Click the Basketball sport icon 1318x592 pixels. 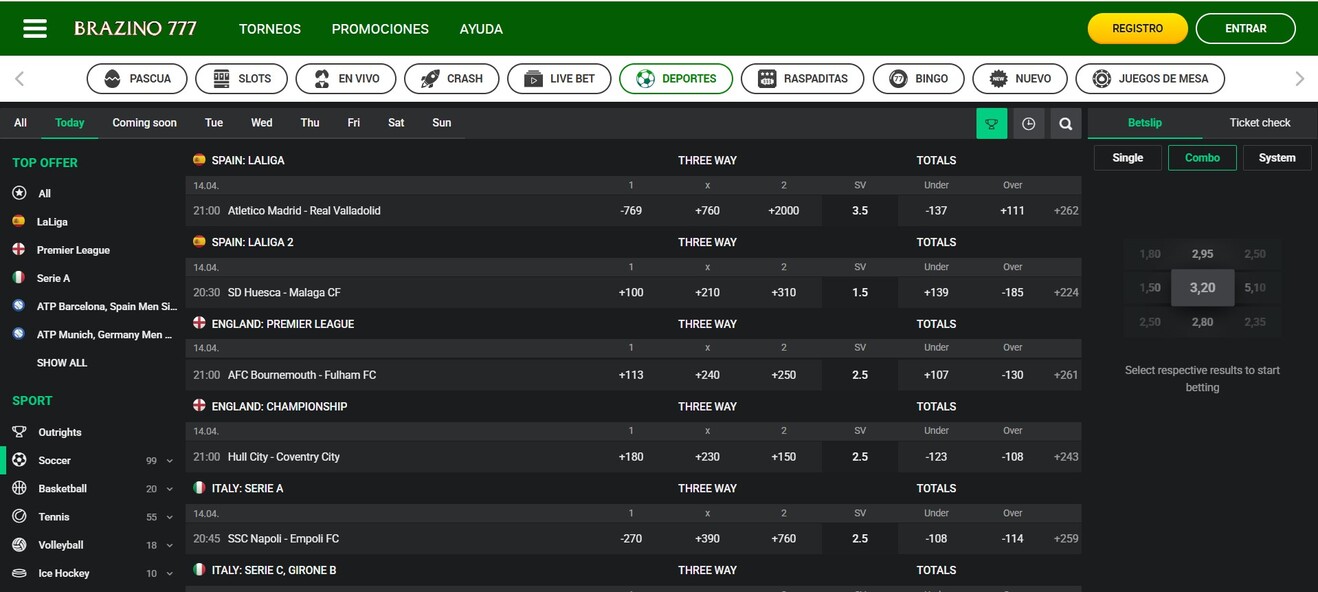[x=19, y=488]
